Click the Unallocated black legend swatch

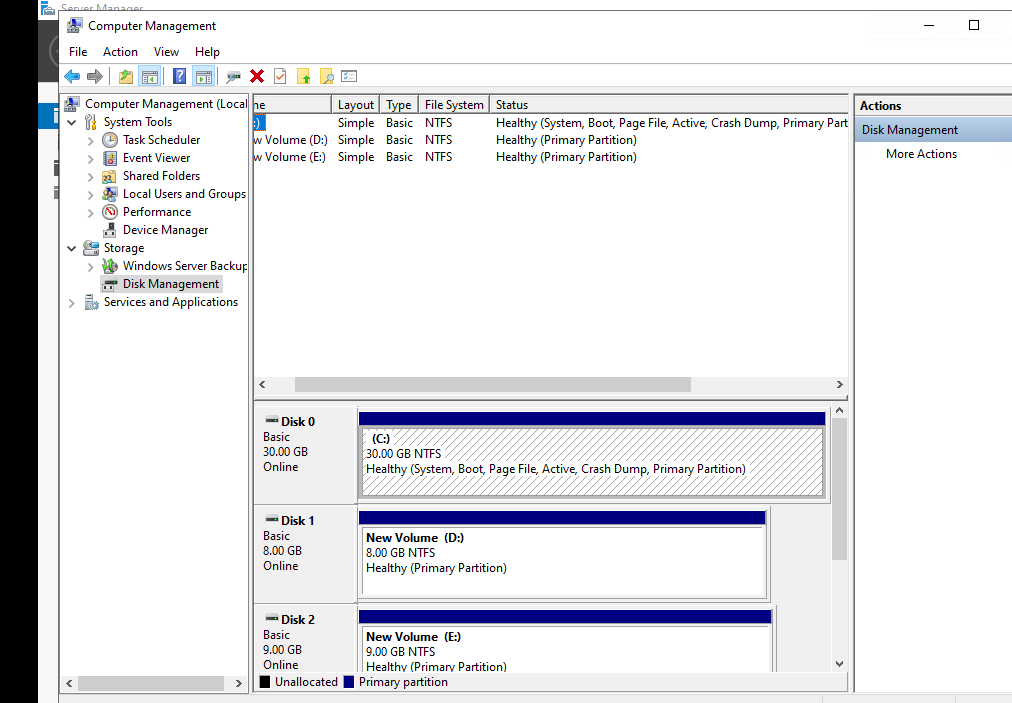[x=265, y=682]
